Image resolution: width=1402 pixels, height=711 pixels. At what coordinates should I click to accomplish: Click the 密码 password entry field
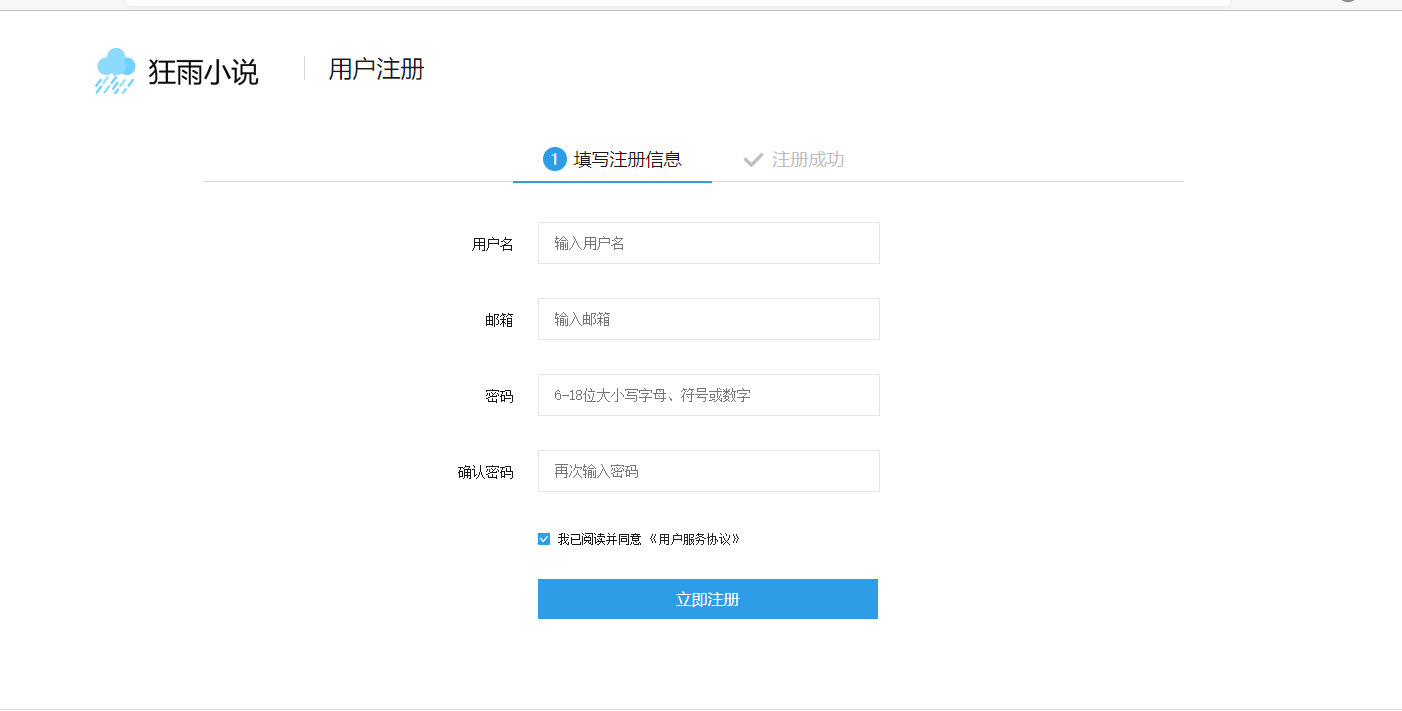708,394
